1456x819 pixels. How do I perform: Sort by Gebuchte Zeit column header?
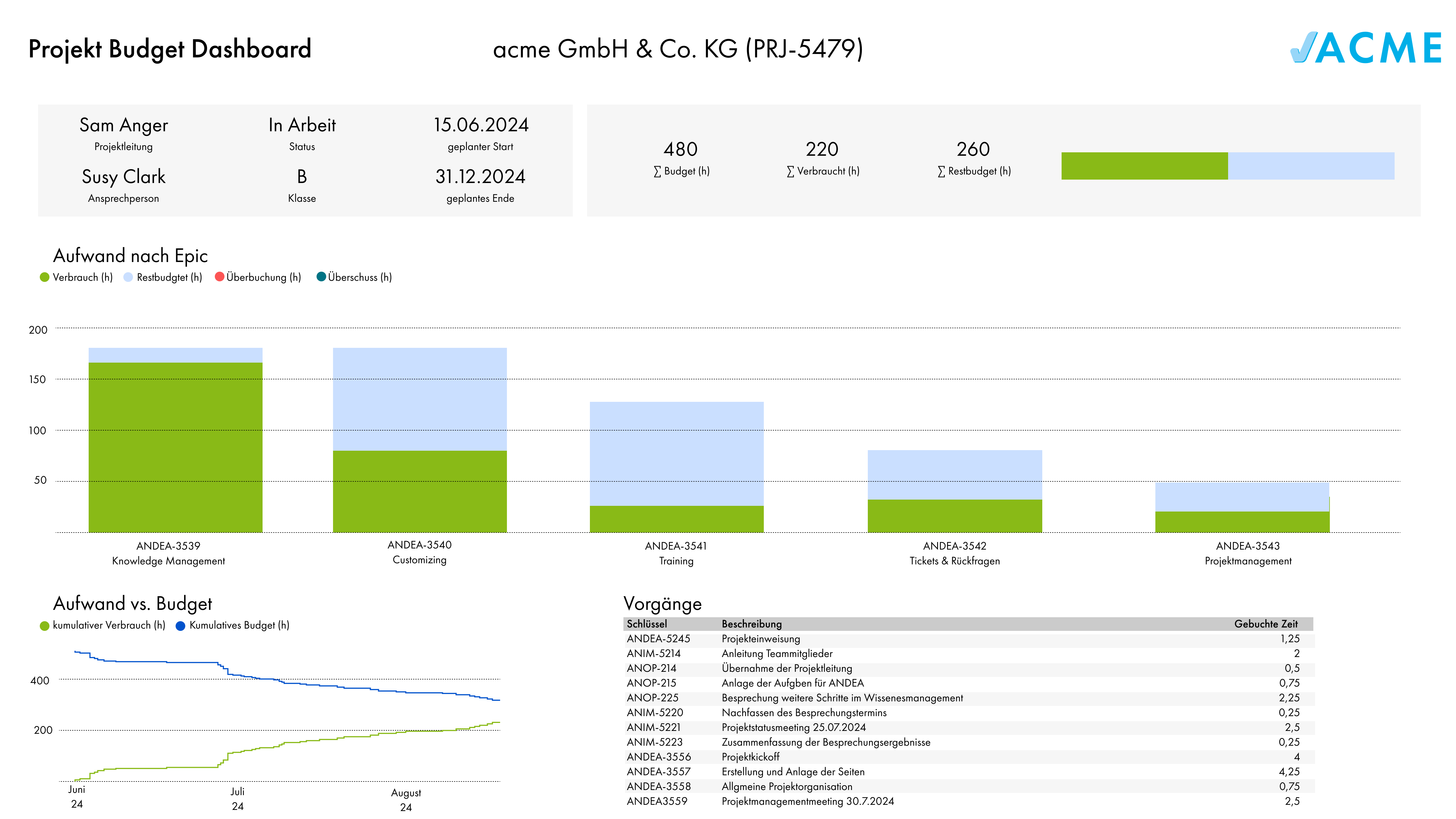click(x=1266, y=624)
